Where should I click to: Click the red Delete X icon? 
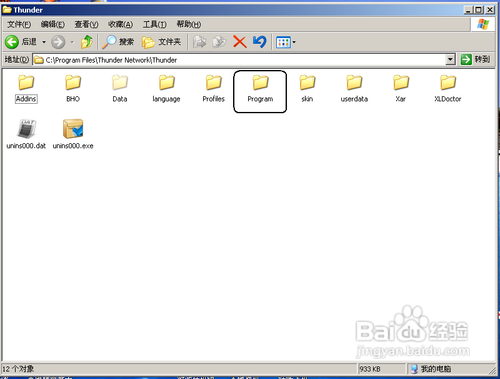coord(240,42)
